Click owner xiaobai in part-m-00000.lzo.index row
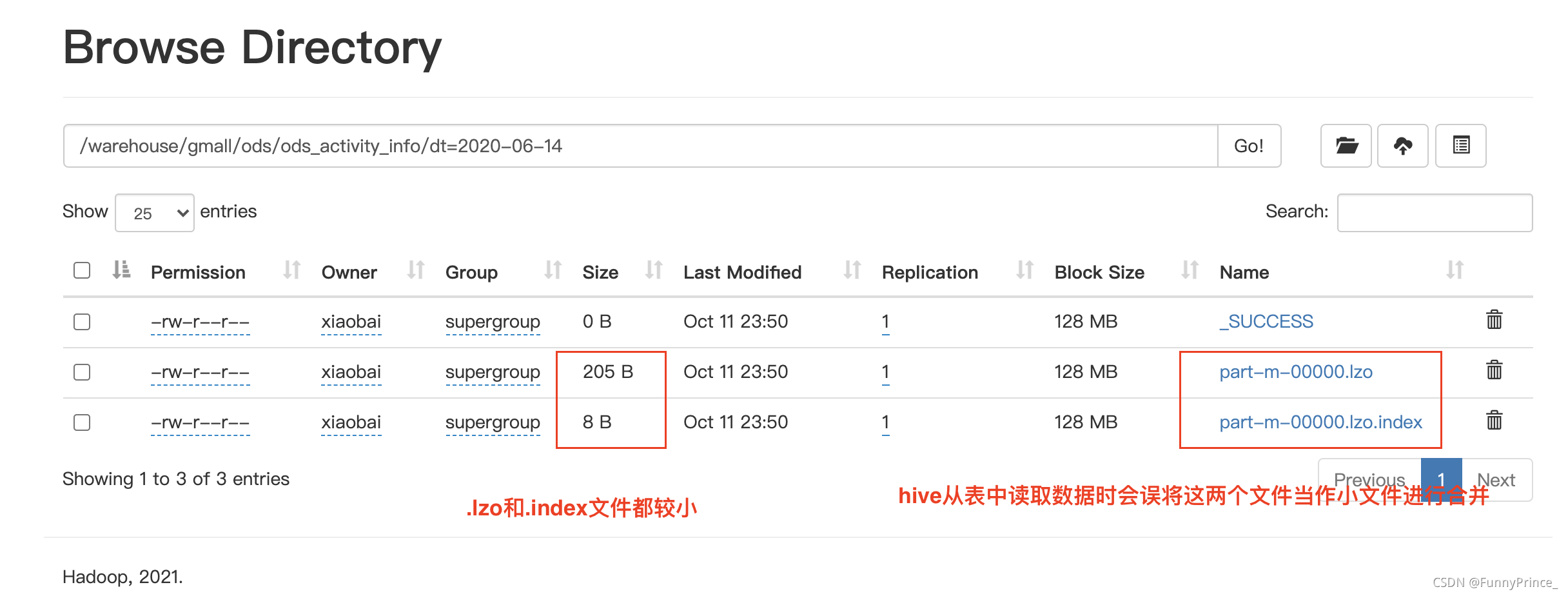The height and width of the screenshot is (596, 1568). (351, 422)
